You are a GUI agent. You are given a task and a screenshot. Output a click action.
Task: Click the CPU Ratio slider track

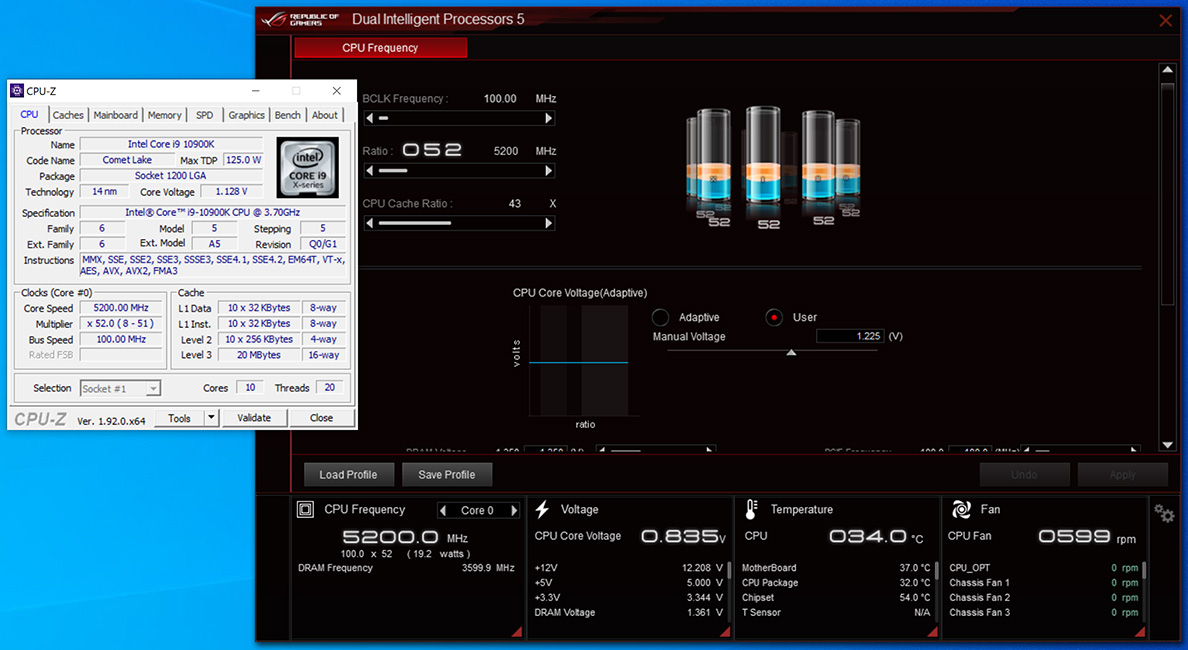pos(459,171)
